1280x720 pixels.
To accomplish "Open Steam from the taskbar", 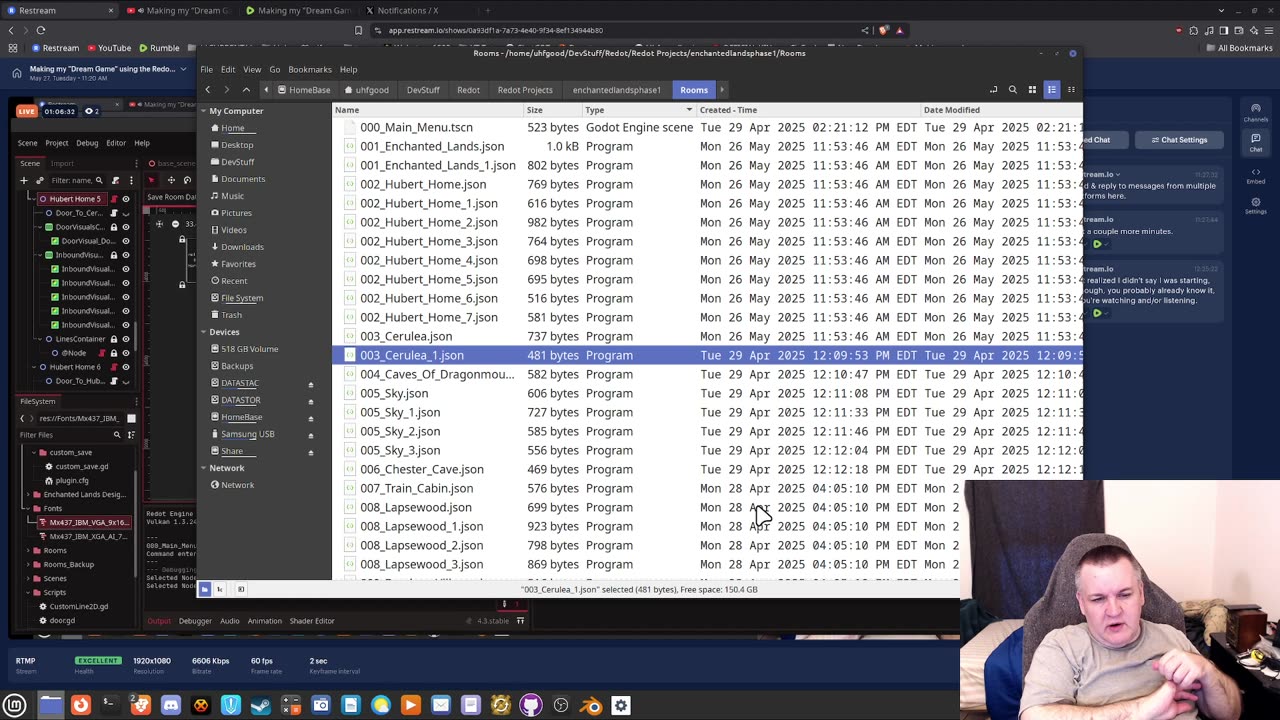I will point(261,705).
